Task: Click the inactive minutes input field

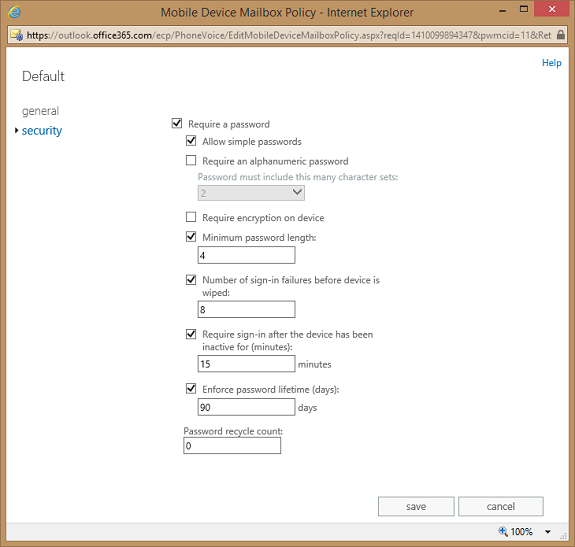Action: (246, 364)
